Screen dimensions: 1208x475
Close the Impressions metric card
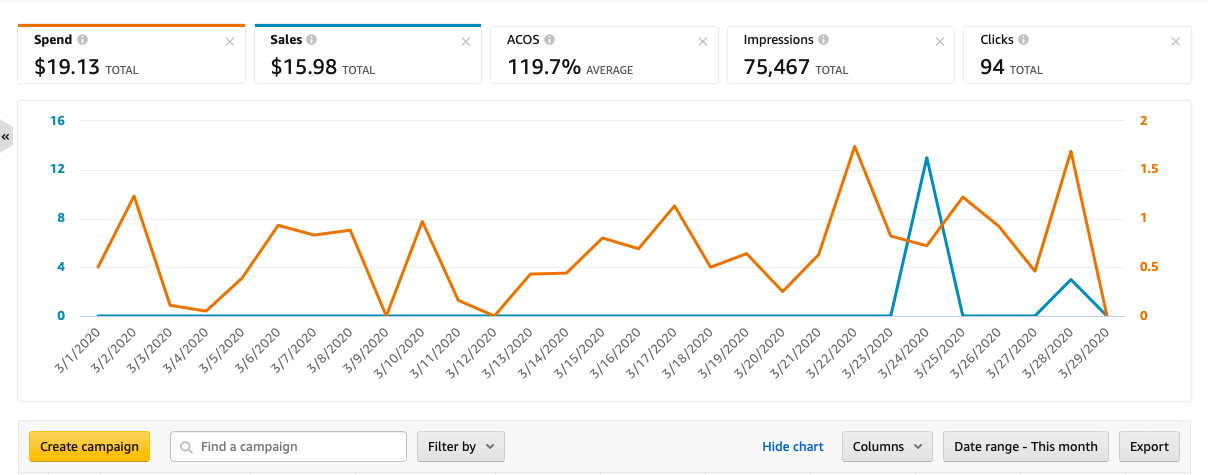point(938,41)
